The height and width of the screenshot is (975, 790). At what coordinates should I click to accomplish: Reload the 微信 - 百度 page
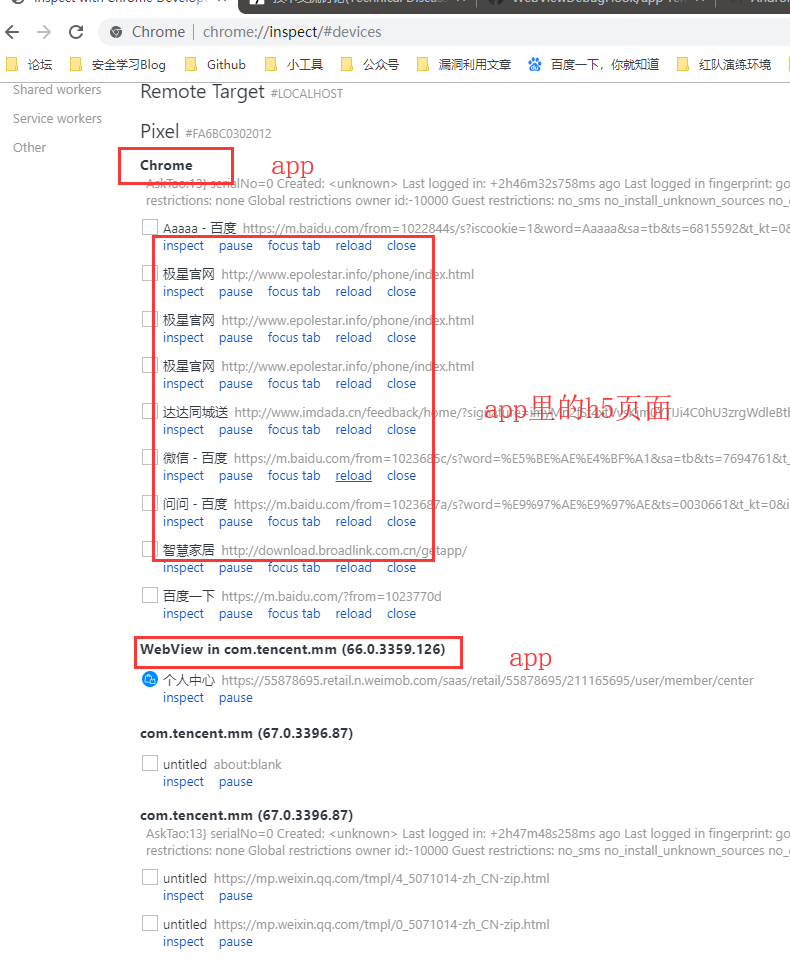pos(353,476)
